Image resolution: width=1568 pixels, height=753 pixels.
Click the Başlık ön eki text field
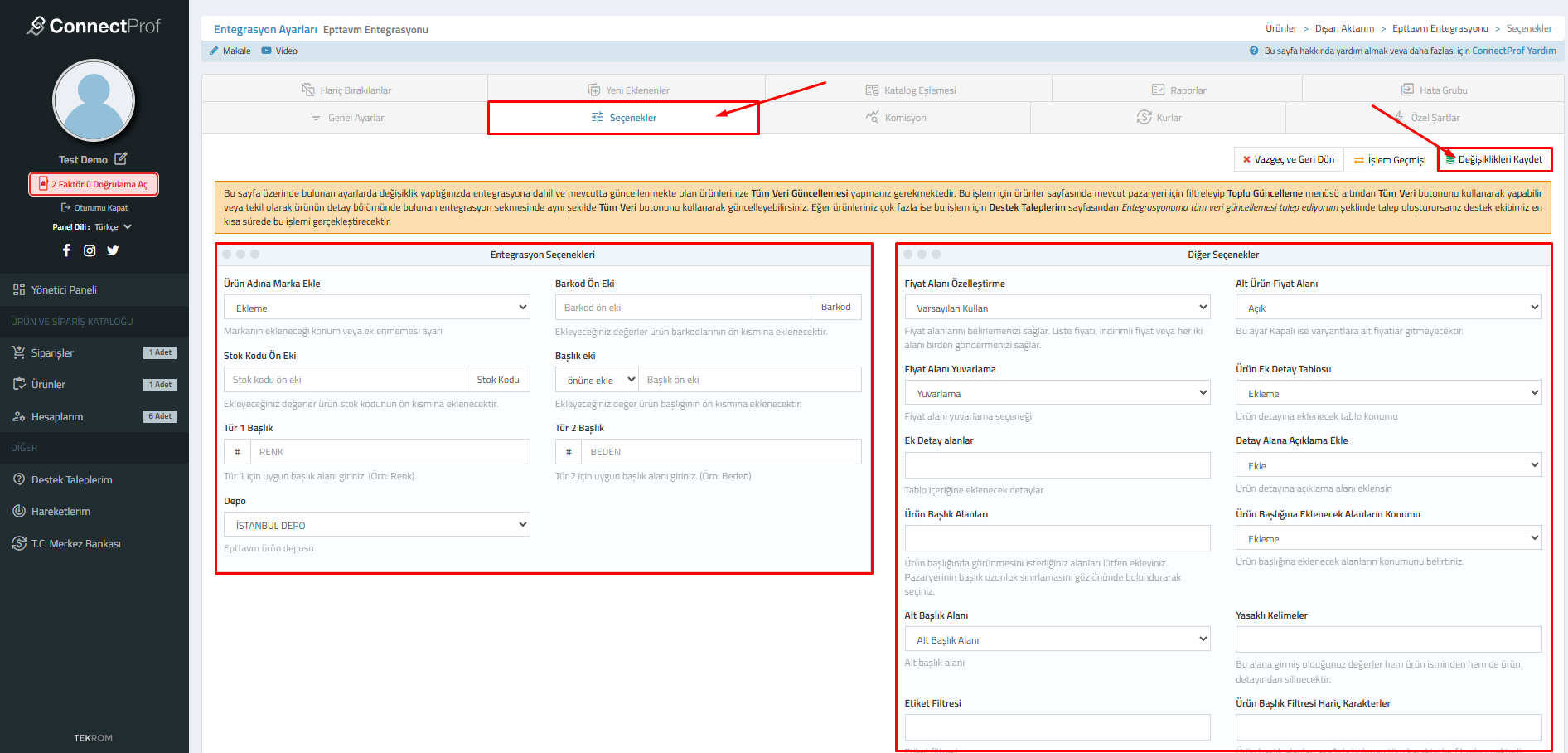coord(750,380)
